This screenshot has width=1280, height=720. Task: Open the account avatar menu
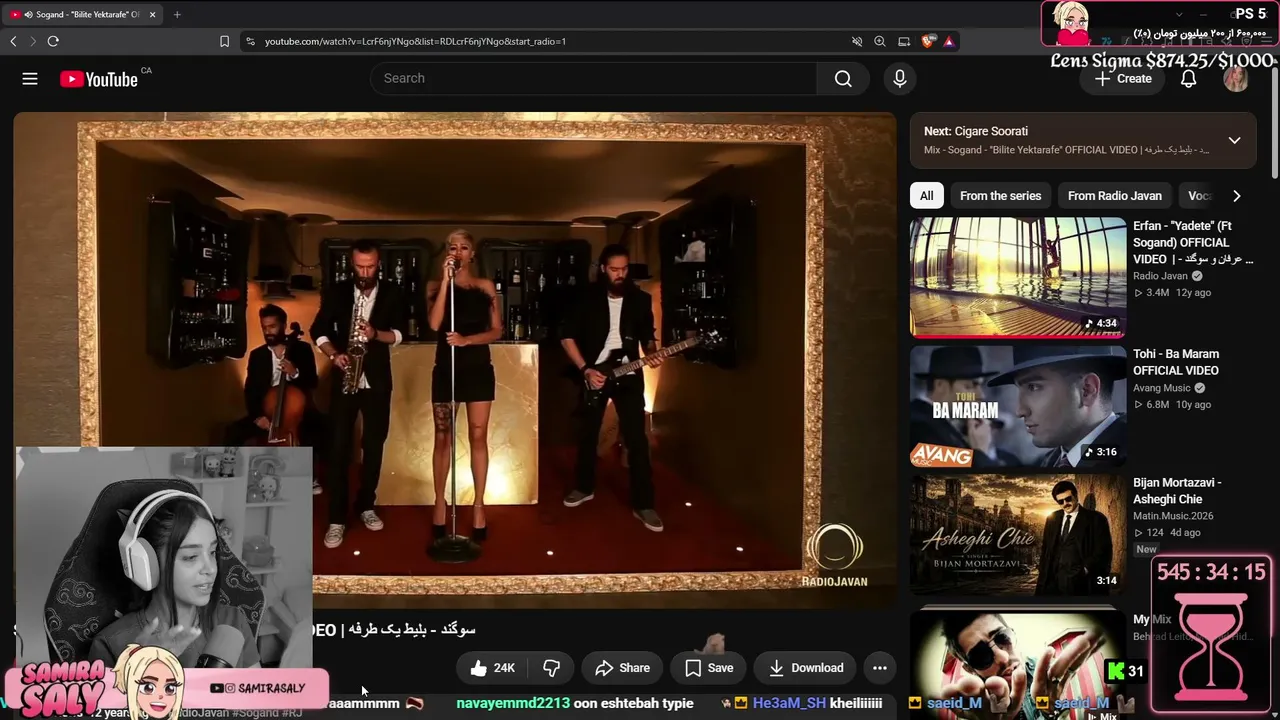(1236, 79)
